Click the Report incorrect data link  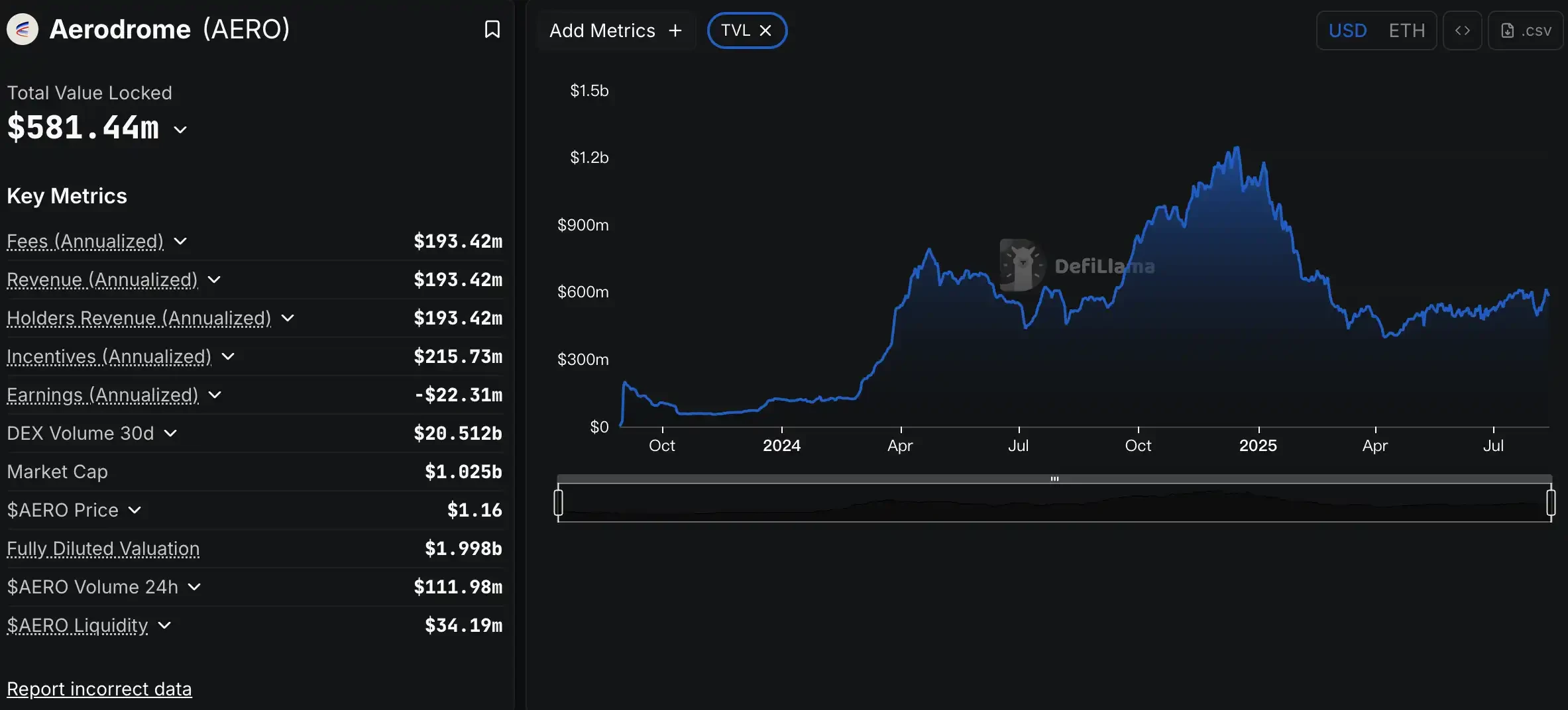99,689
